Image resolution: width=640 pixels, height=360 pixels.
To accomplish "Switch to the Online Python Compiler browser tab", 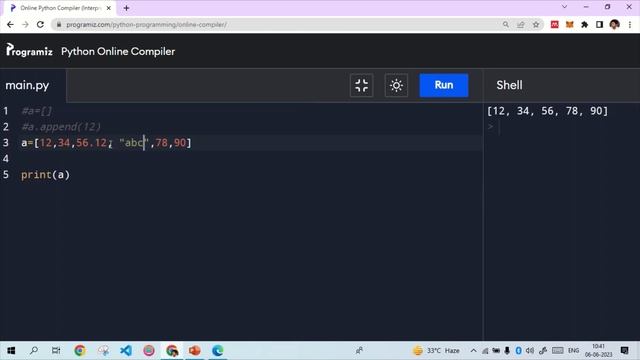I will coord(60,8).
